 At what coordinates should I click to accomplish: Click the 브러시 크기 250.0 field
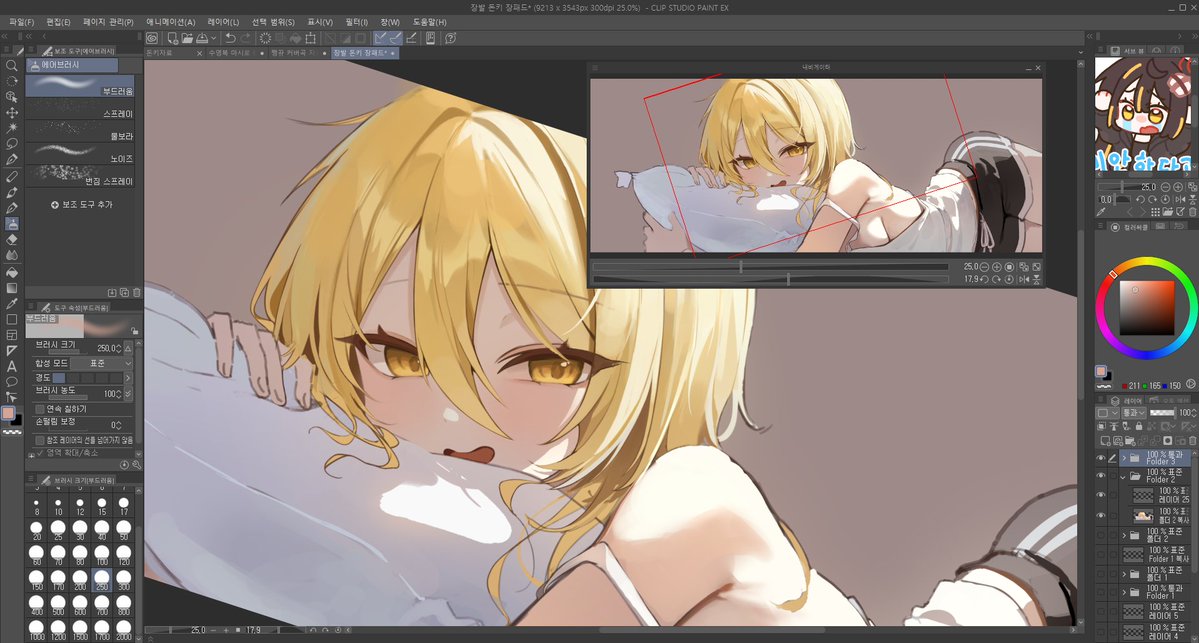109,348
